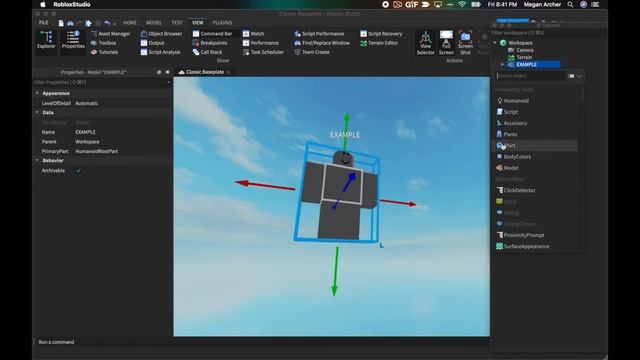
Task: Focus the Search object field
Action: [x=531, y=76]
